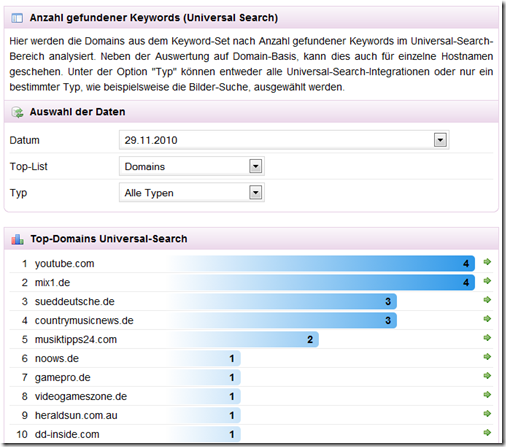Select the gamepro.de domain name
This screenshot has height=447, width=506.
click(x=63, y=378)
